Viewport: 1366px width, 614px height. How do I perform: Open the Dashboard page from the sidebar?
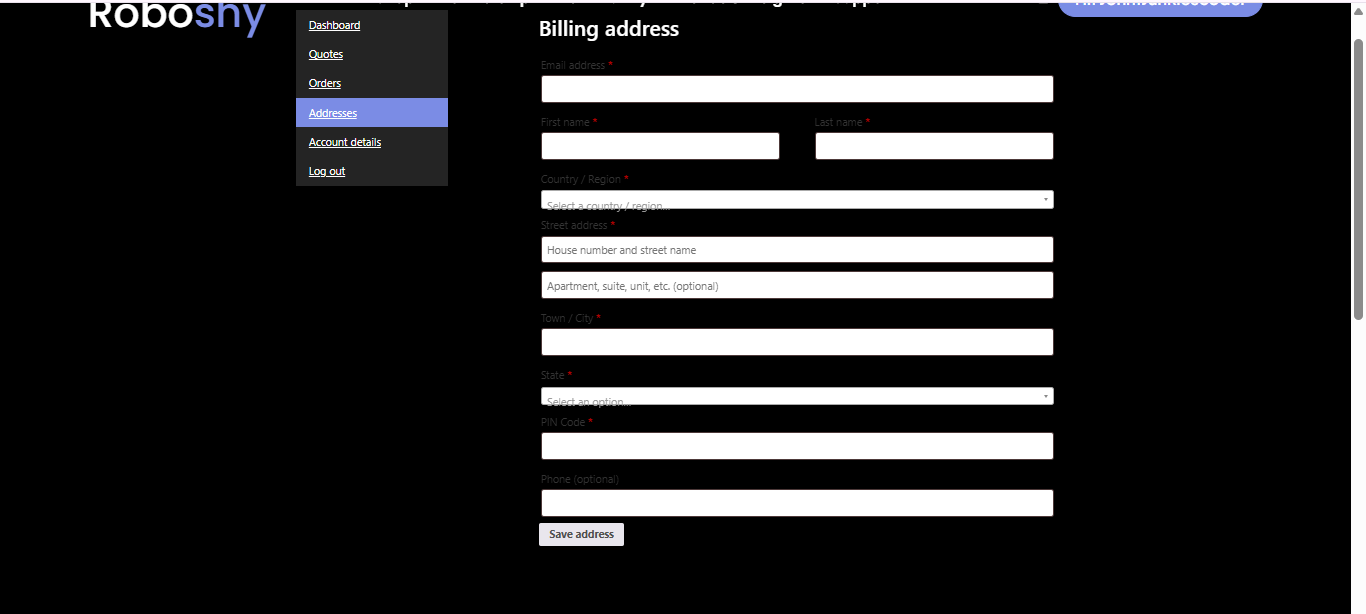click(x=334, y=25)
